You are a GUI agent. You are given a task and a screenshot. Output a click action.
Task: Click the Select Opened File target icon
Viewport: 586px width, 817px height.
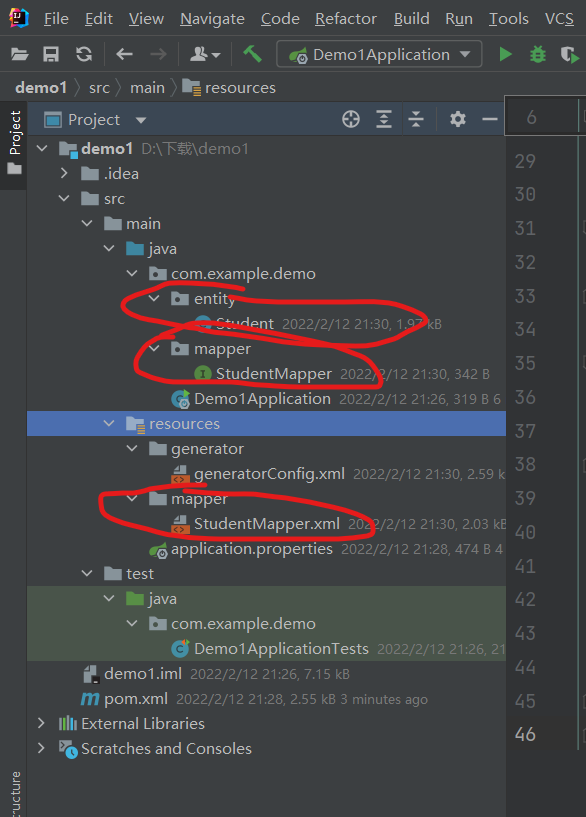[x=351, y=119]
